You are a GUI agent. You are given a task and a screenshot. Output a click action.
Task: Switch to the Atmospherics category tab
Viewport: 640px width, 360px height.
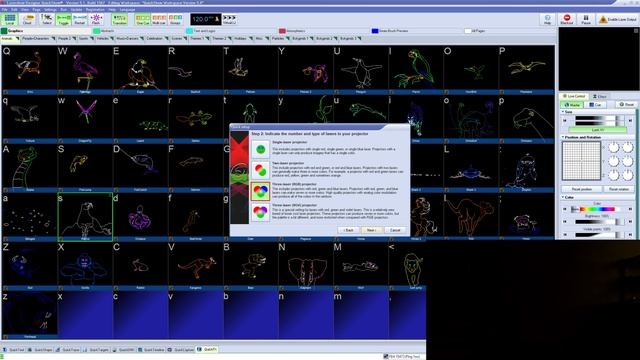(292, 31)
